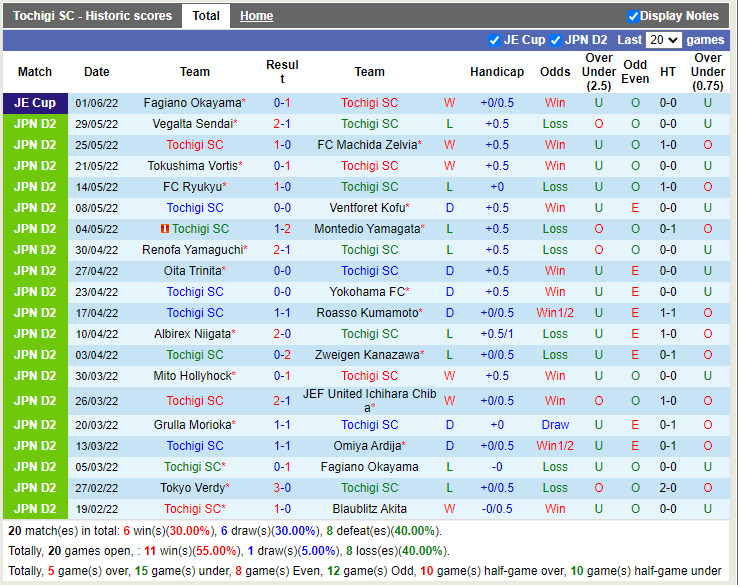
Task: Click the JE Cup league badge in first row
Action: pyautogui.click(x=35, y=103)
